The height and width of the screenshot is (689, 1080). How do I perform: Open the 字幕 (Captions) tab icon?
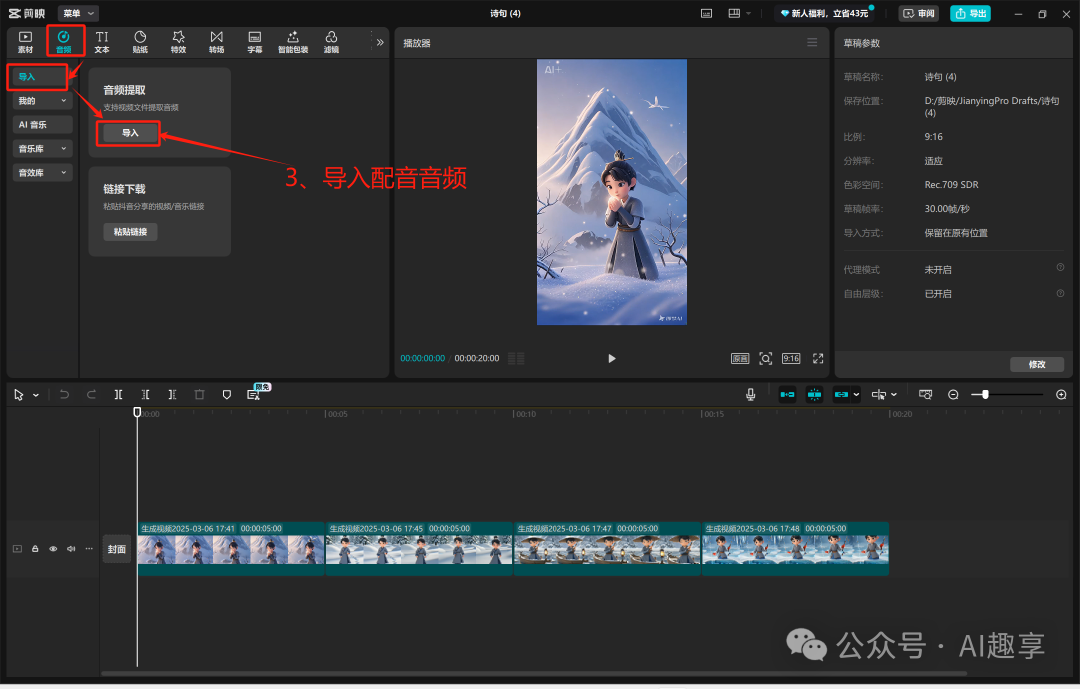pyautogui.click(x=255, y=41)
